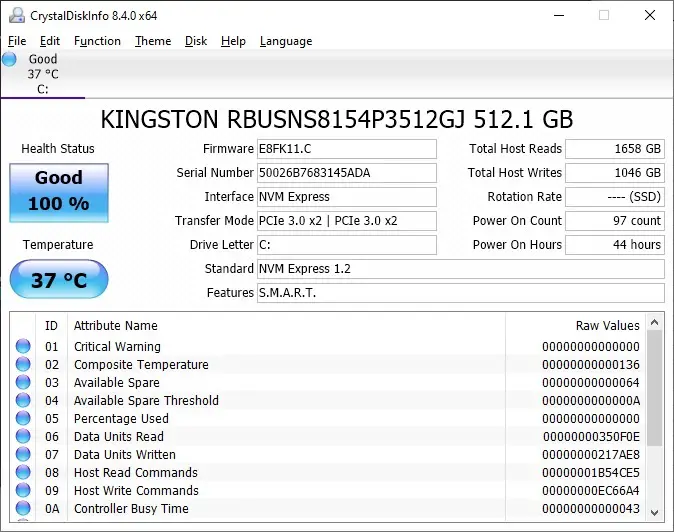Viewport: 674px width, 532px height.
Task: Click the scroll down arrow of attribute list
Action: click(x=655, y=512)
